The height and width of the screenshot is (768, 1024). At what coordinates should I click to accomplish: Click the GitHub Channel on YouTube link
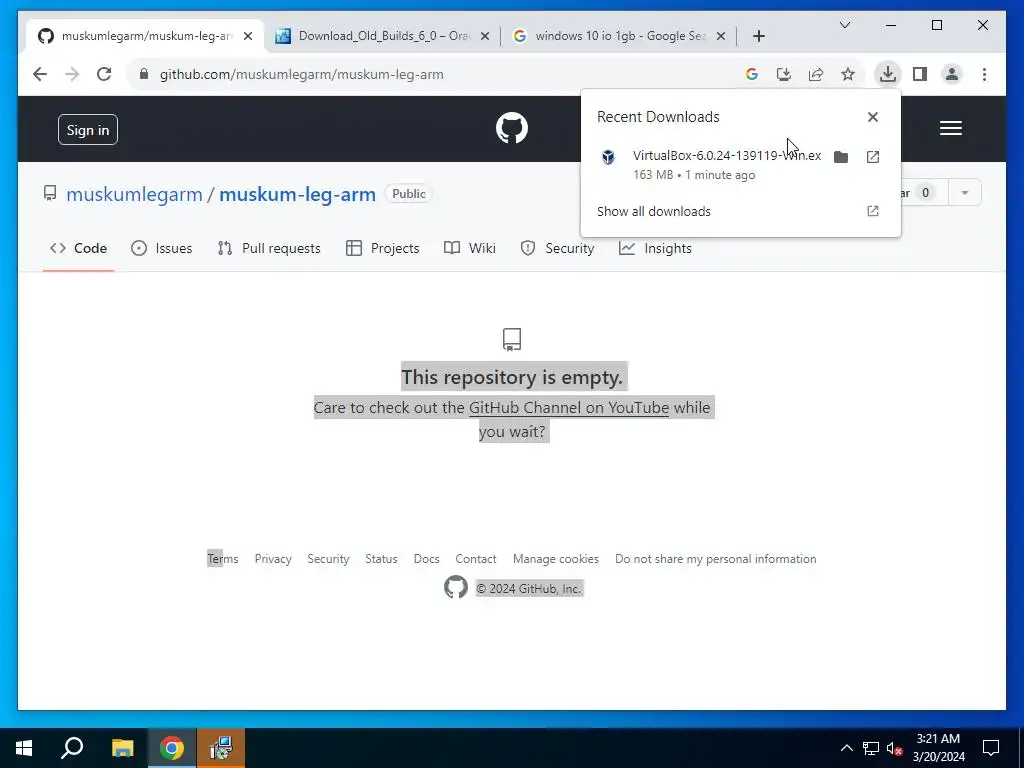point(569,408)
